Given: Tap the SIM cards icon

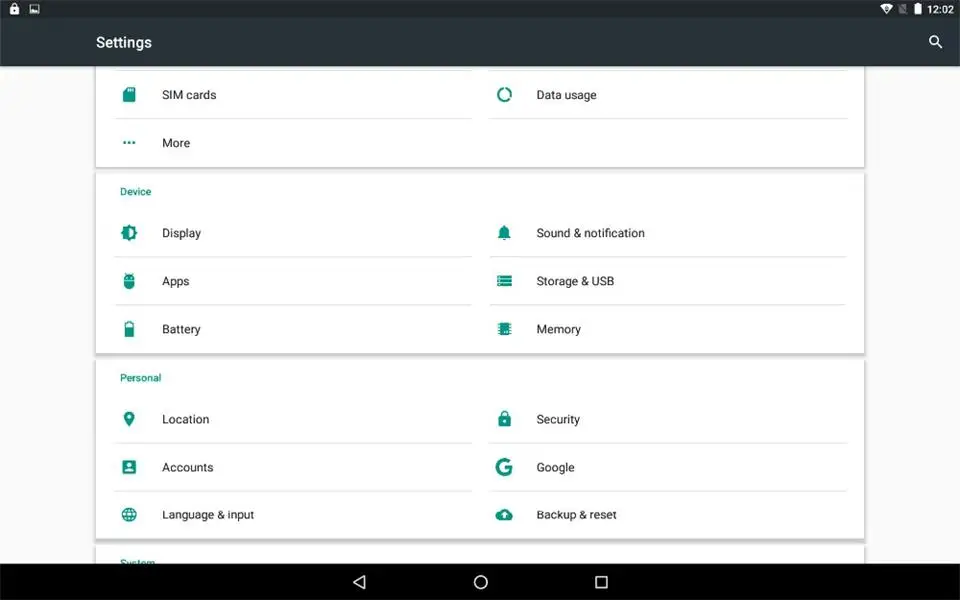Looking at the screenshot, I should [129, 94].
